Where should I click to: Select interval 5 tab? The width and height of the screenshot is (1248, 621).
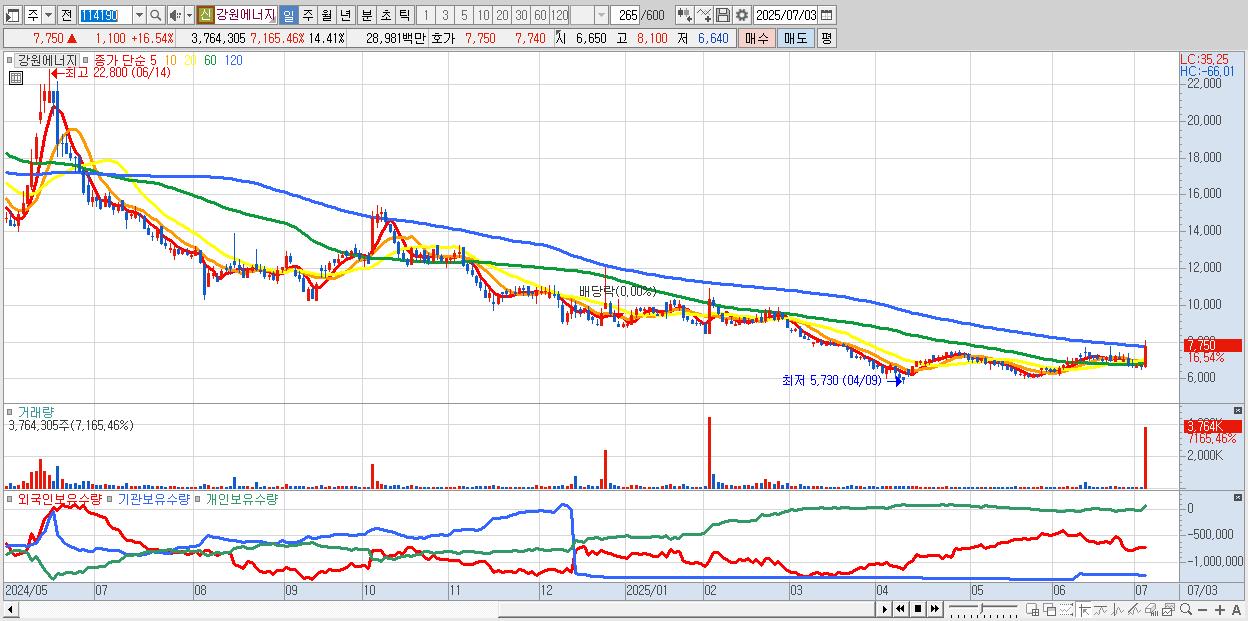pos(464,16)
